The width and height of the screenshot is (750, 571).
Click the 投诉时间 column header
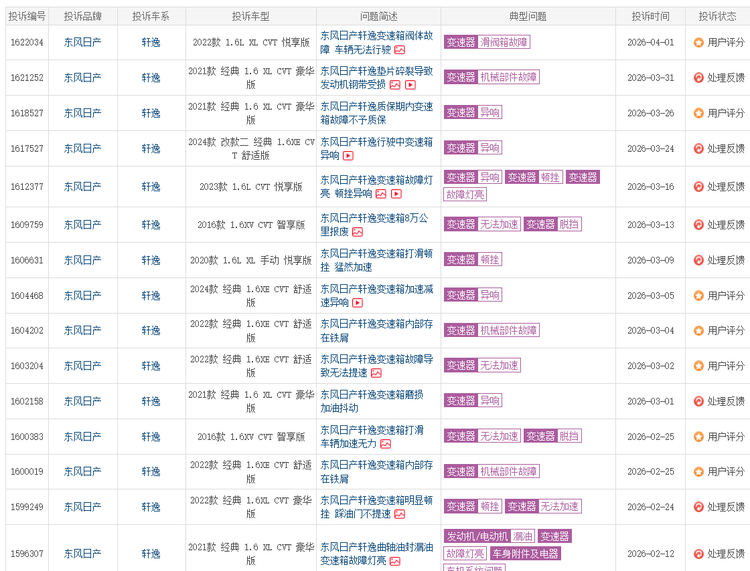tap(650, 16)
